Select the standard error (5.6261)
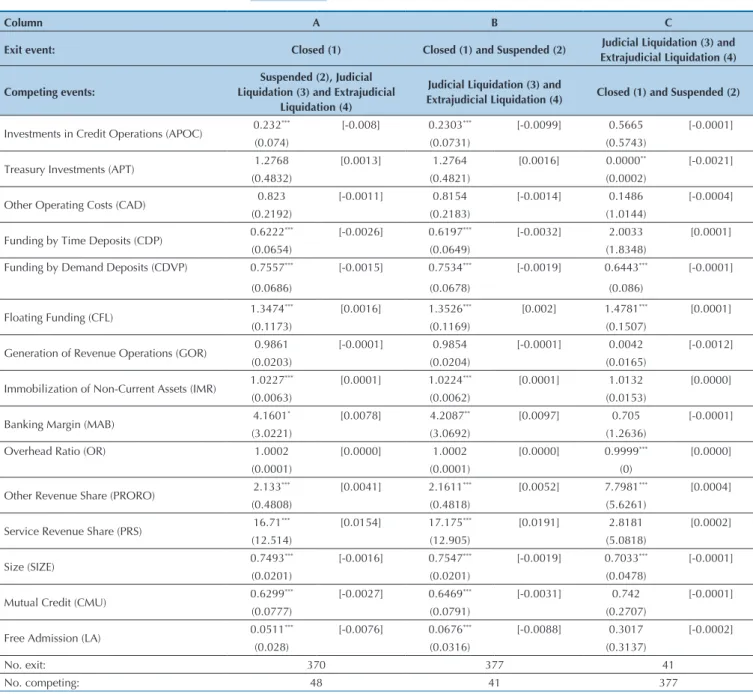753x694 pixels. [626, 504]
